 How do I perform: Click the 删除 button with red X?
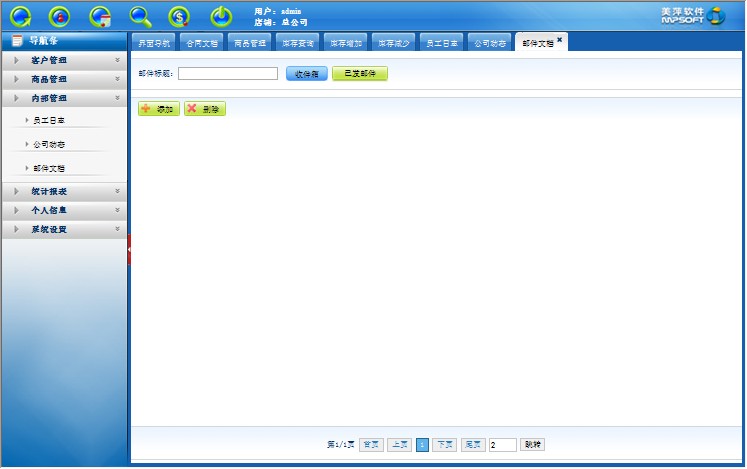coord(205,109)
